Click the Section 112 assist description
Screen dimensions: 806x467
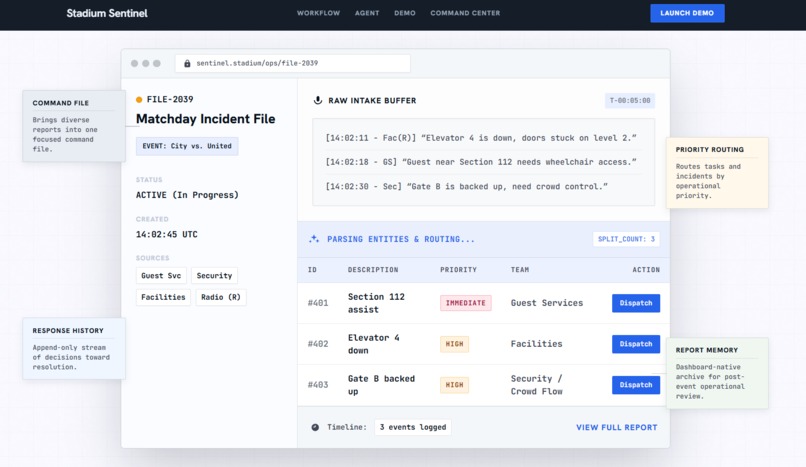click(376, 303)
